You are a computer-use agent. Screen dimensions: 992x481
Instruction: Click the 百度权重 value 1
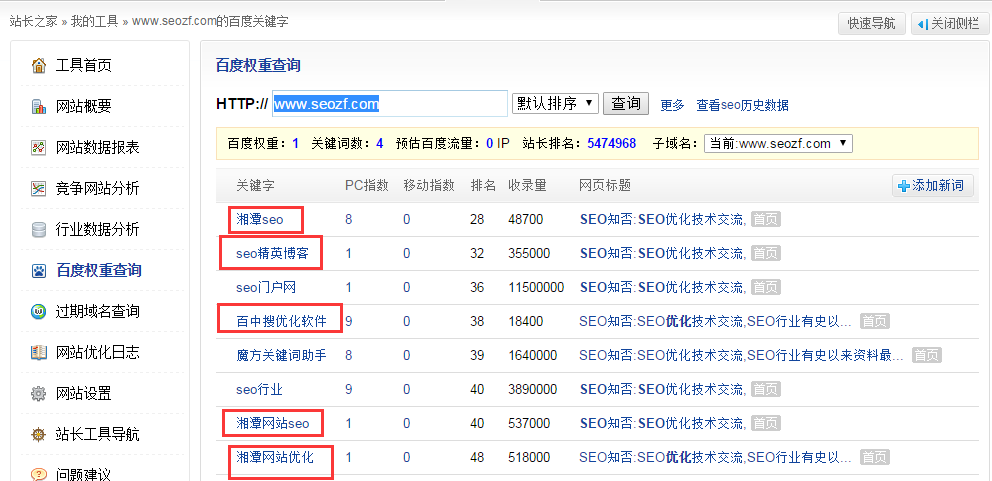point(295,144)
